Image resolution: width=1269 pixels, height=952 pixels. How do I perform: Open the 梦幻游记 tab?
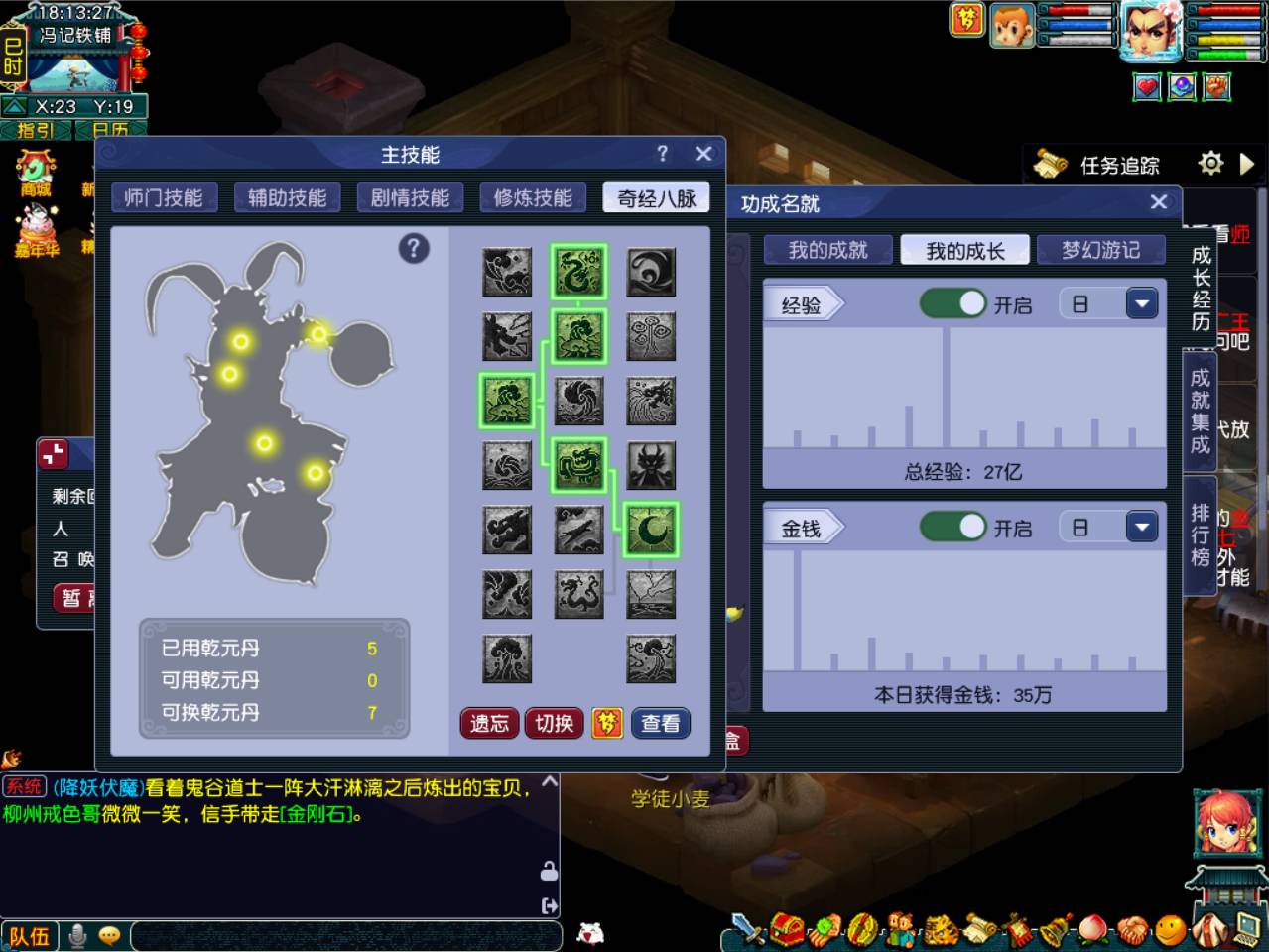(1100, 250)
